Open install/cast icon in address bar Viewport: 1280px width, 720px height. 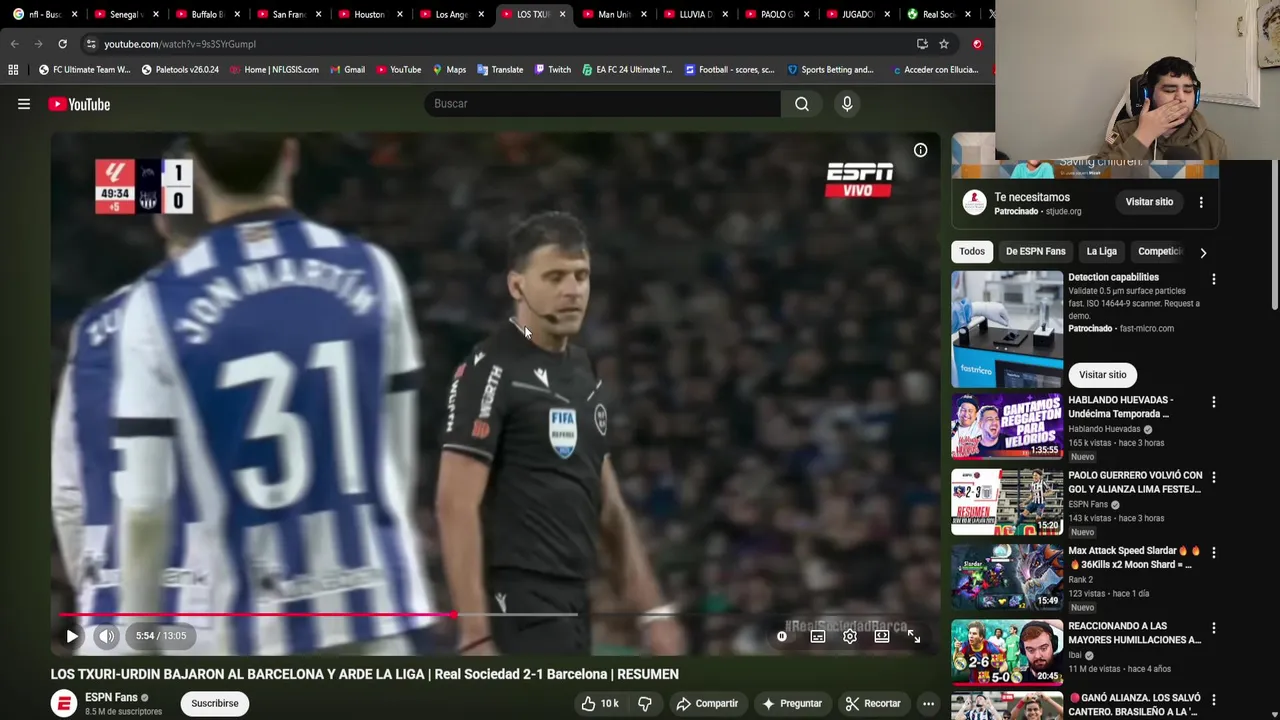coord(922,44)
